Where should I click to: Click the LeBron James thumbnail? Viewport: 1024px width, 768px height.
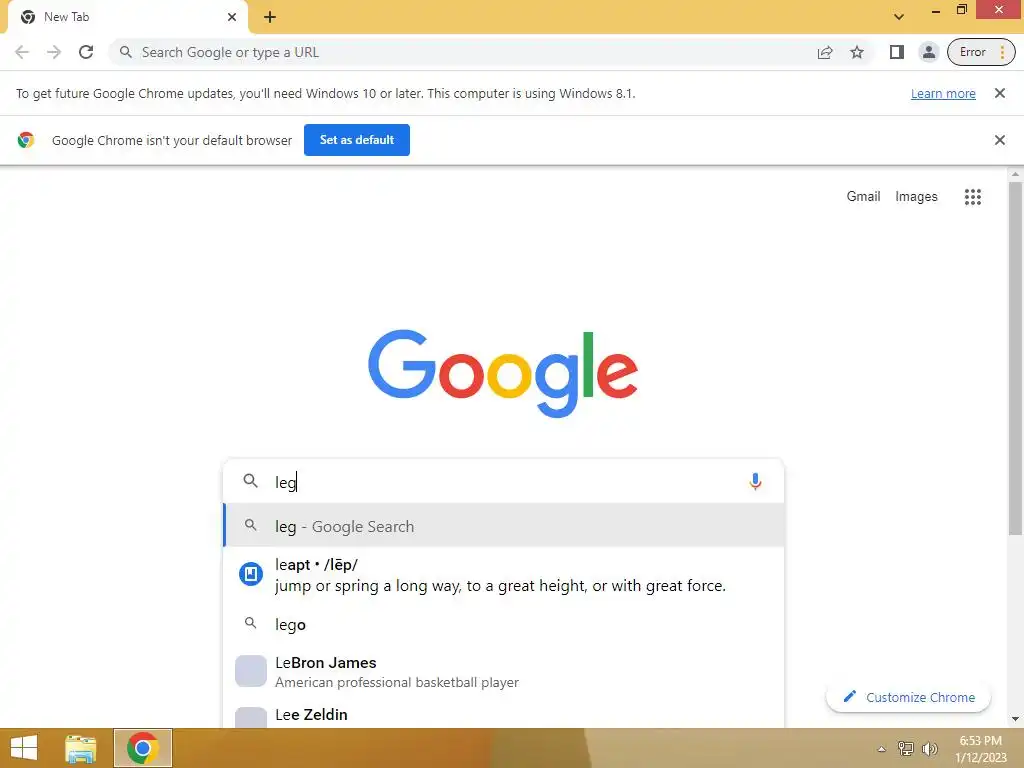click(251, 671)
